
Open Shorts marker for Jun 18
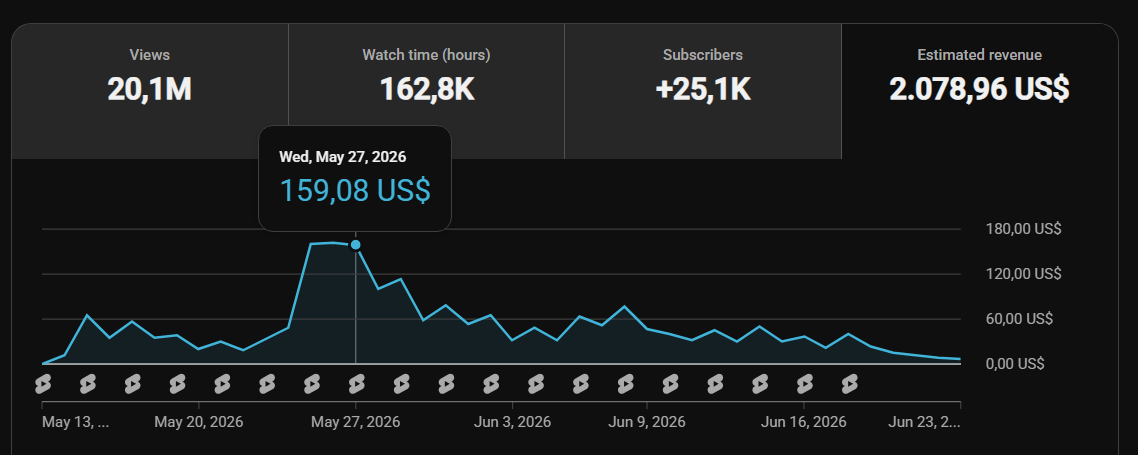pyautogui.click(x=850, y=384)
